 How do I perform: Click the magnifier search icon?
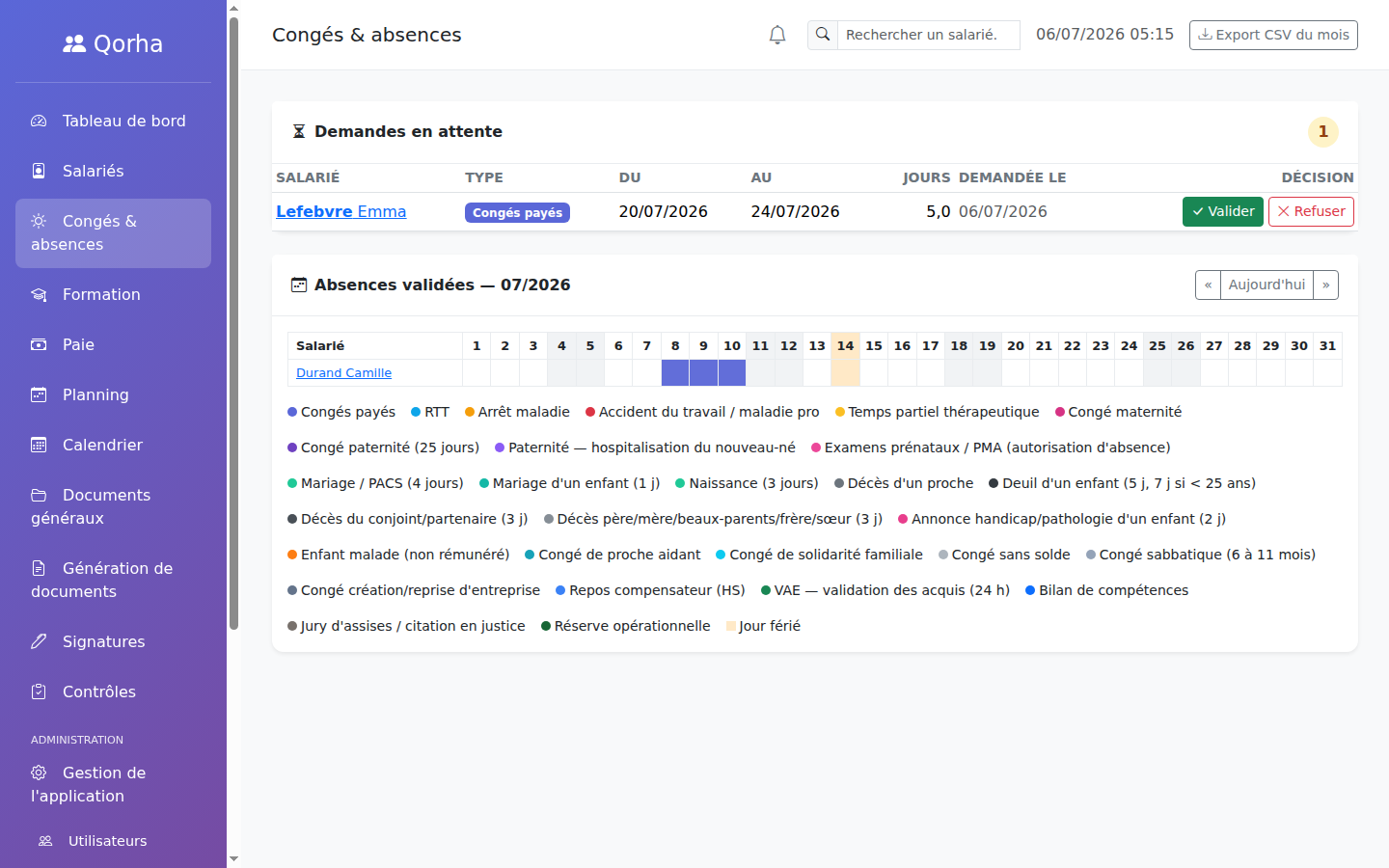click(x=823, y=35)
